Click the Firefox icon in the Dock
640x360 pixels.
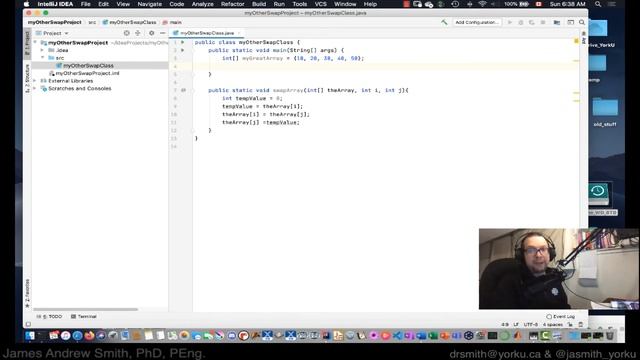[x=89, y=336]
